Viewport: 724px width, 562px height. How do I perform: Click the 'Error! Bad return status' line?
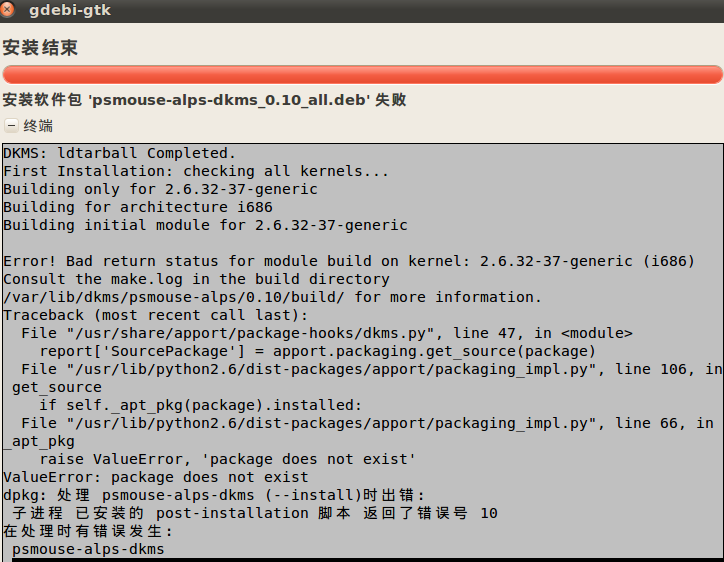click(x=349, y=261)
